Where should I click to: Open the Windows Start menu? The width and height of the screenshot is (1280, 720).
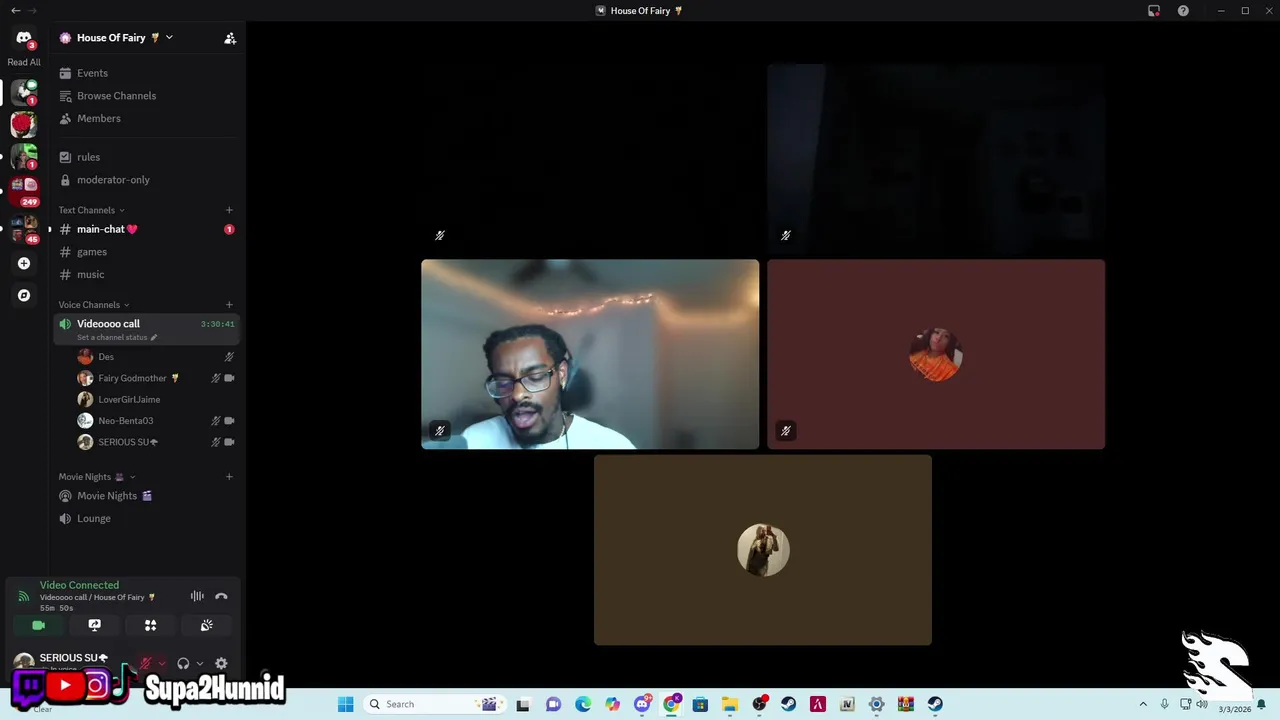point(346,704)
